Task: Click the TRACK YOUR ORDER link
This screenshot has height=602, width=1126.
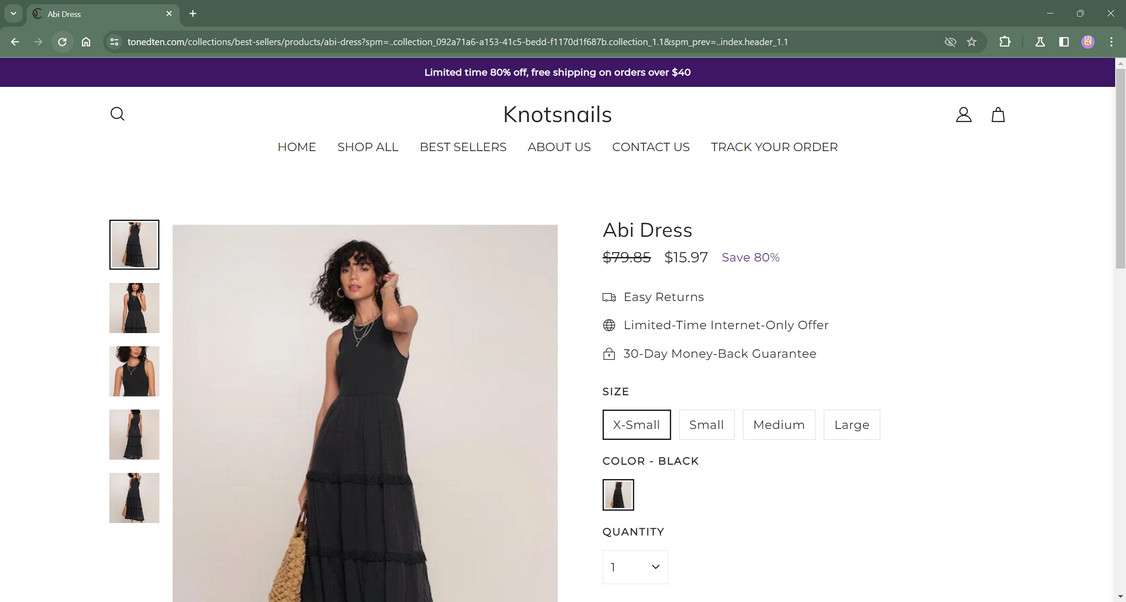Action: (x=773, y=146)
